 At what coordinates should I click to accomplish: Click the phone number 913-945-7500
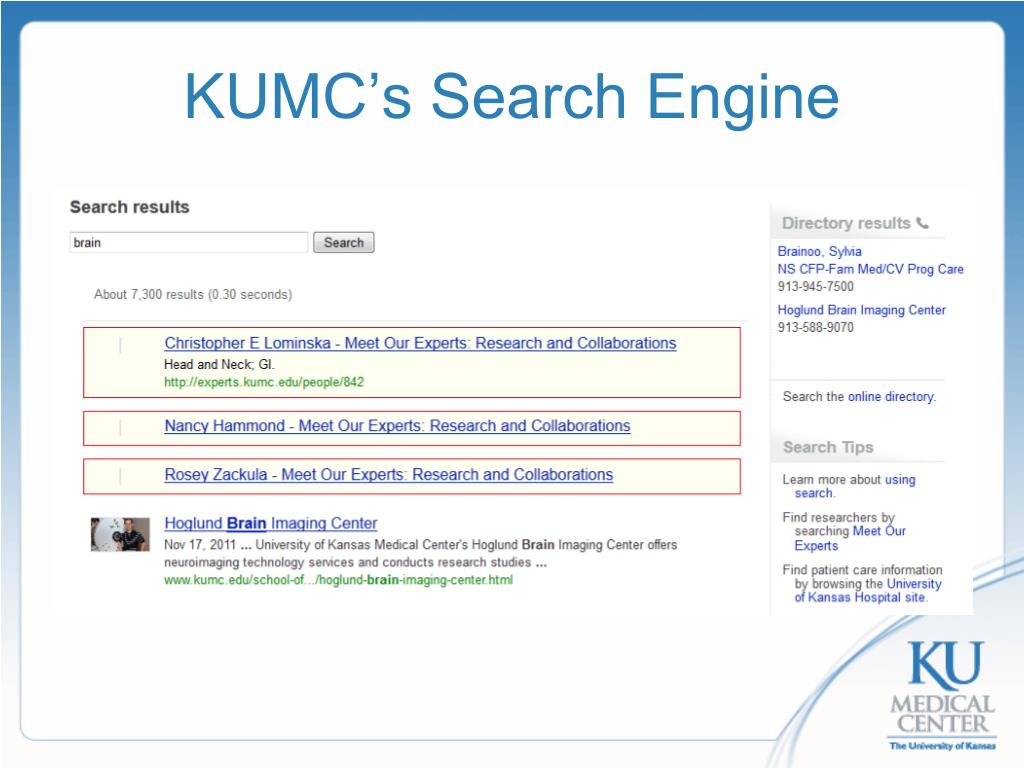click(x=815, y=286)
